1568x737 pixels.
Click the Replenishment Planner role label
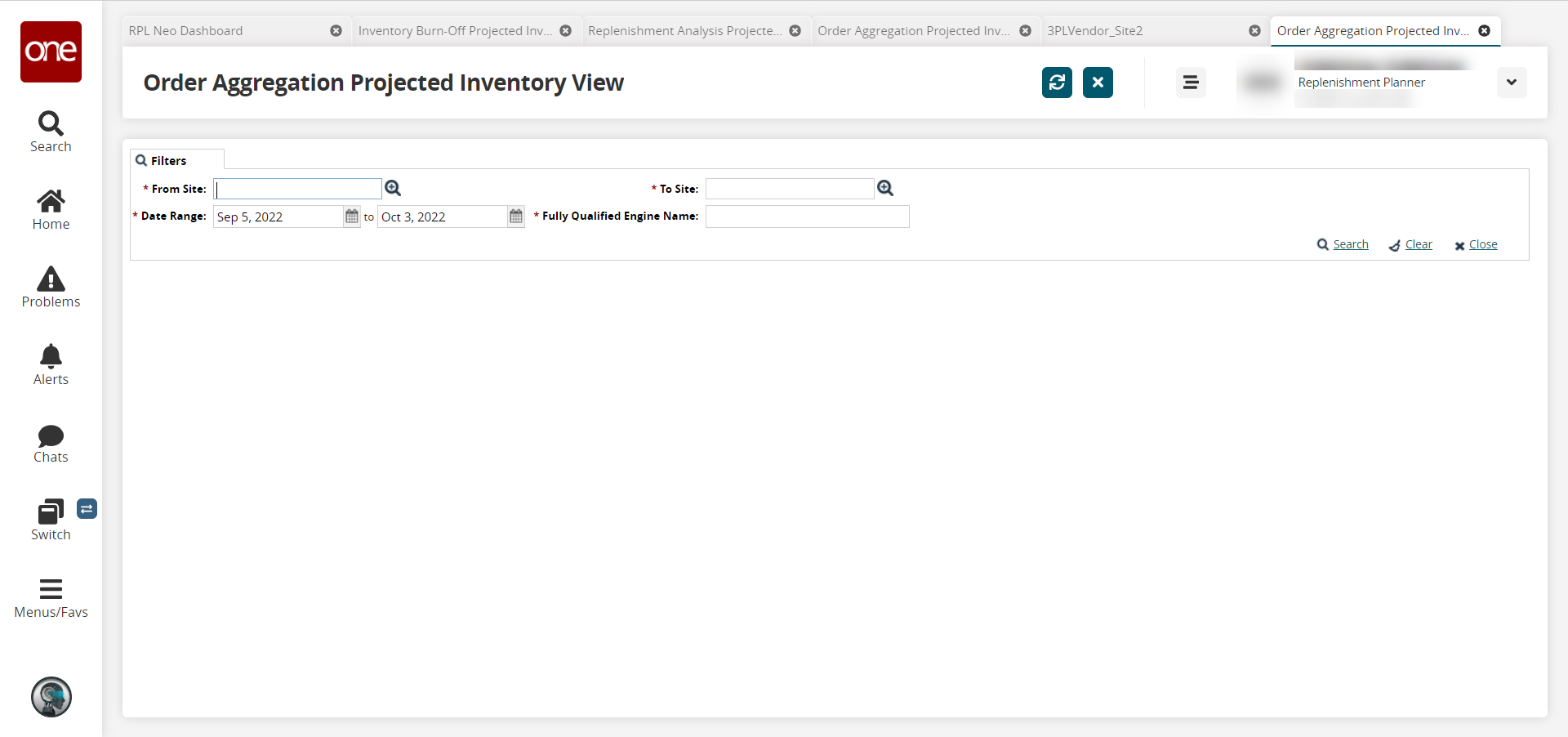(1361, 83)
